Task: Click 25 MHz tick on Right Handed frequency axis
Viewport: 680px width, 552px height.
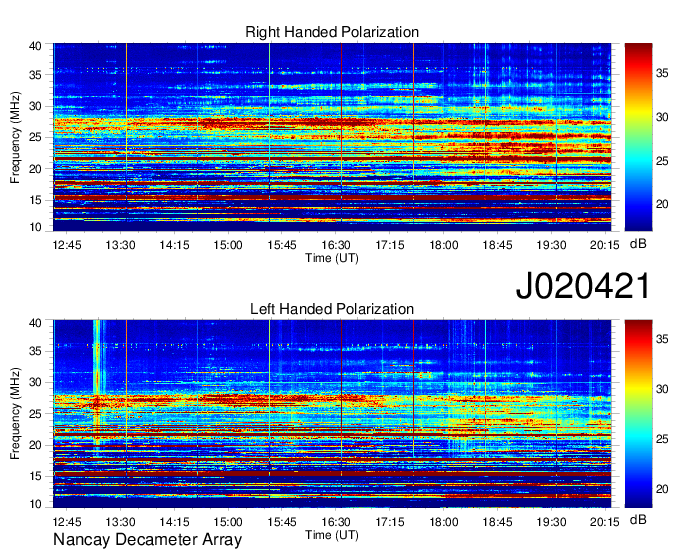Action: point(36,137)
